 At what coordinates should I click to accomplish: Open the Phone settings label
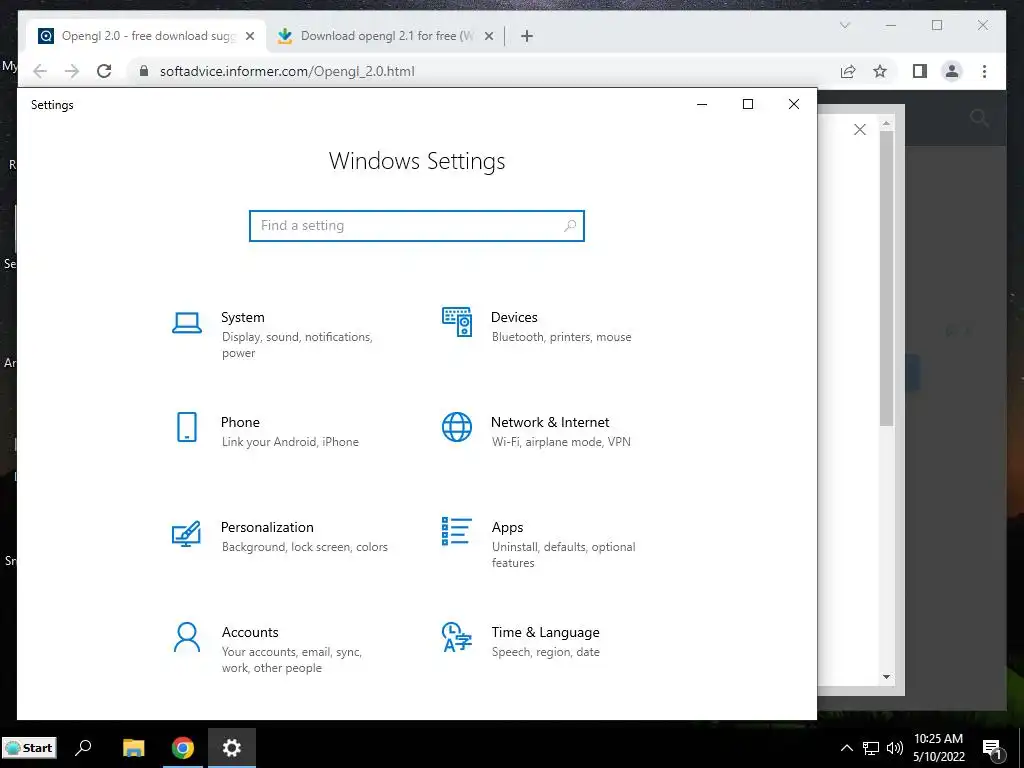click(x=240, y=423)
